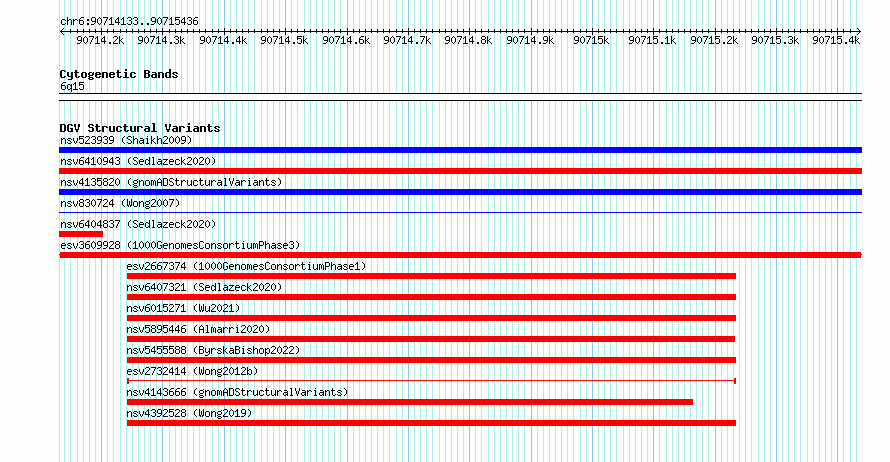Click the shorter red bar under nsv4143666

(x=410, y=402)
